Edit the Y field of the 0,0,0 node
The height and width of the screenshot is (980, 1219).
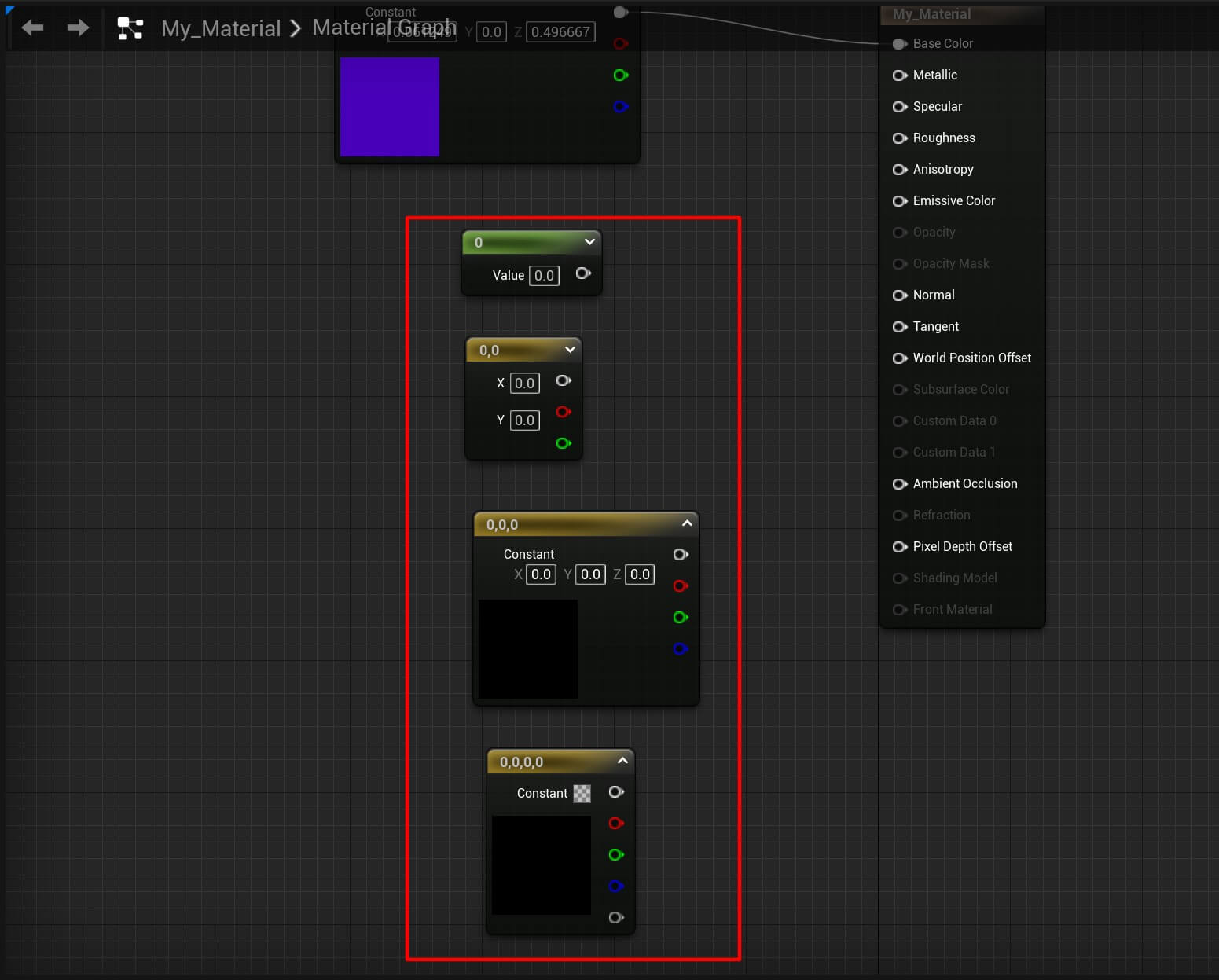click(590, 574)
